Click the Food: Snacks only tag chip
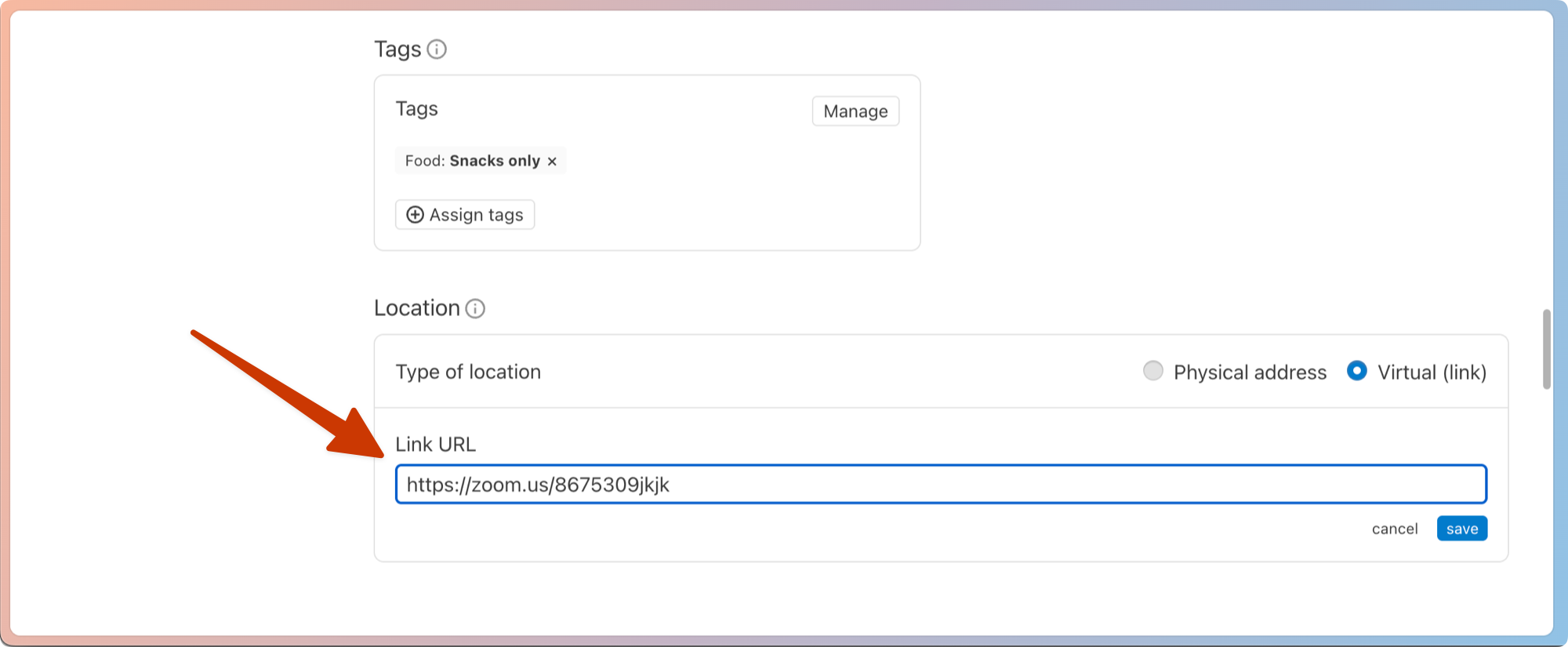This screenshot has height=647, width=1568. coord(472,161)
